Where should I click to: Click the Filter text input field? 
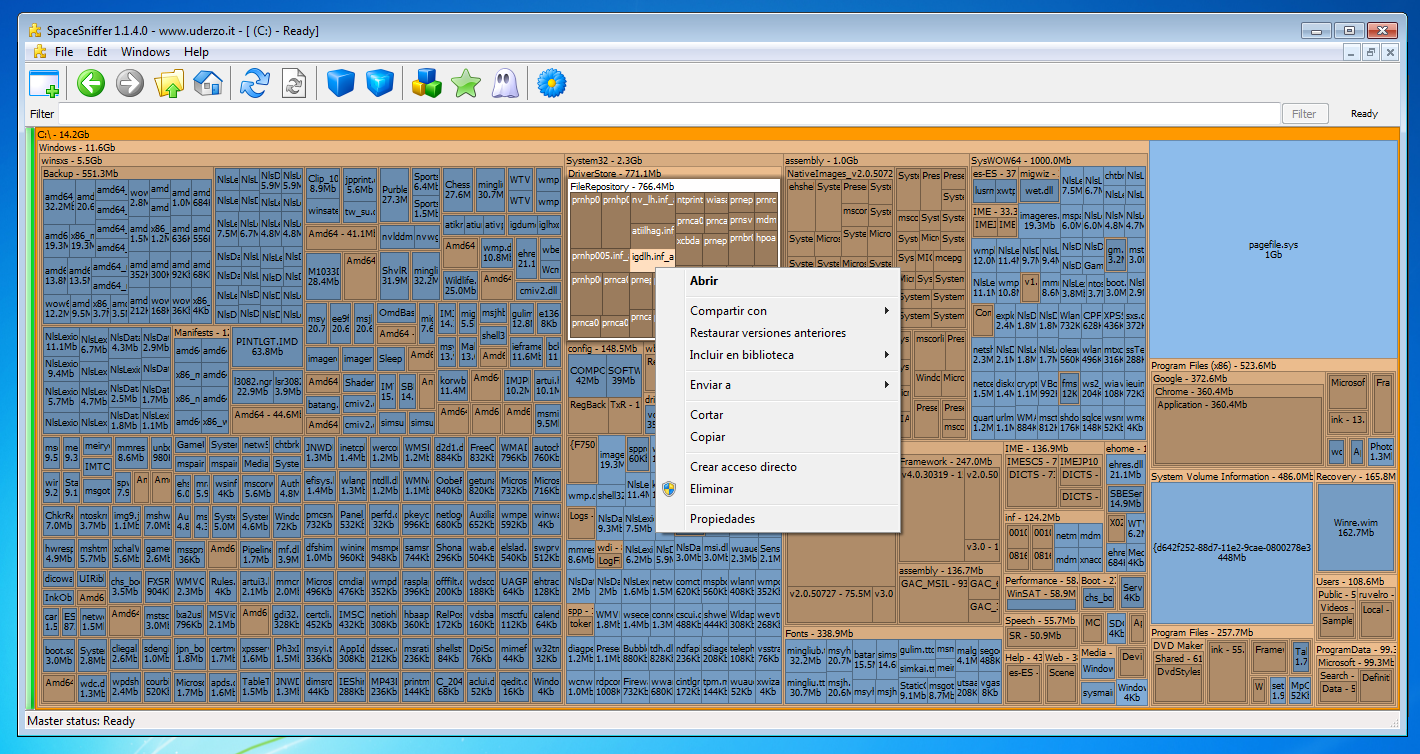[x=670, y=114]
